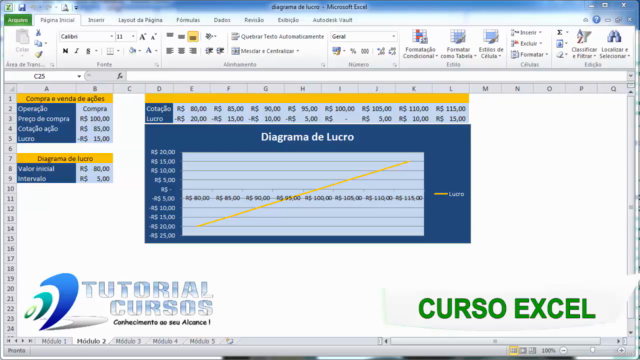Click the Cut scissors icon
This screenshot has width=640, height=360.
click(x=38, y=33)
